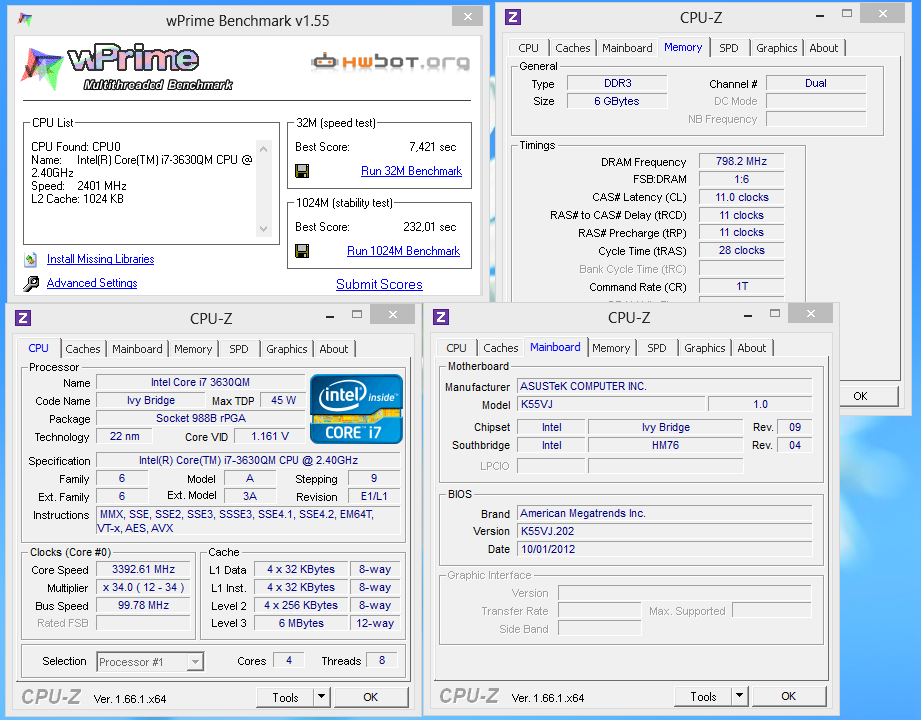
Task: Open Memory tab in CPU window
Action: [x=193, y=349]
